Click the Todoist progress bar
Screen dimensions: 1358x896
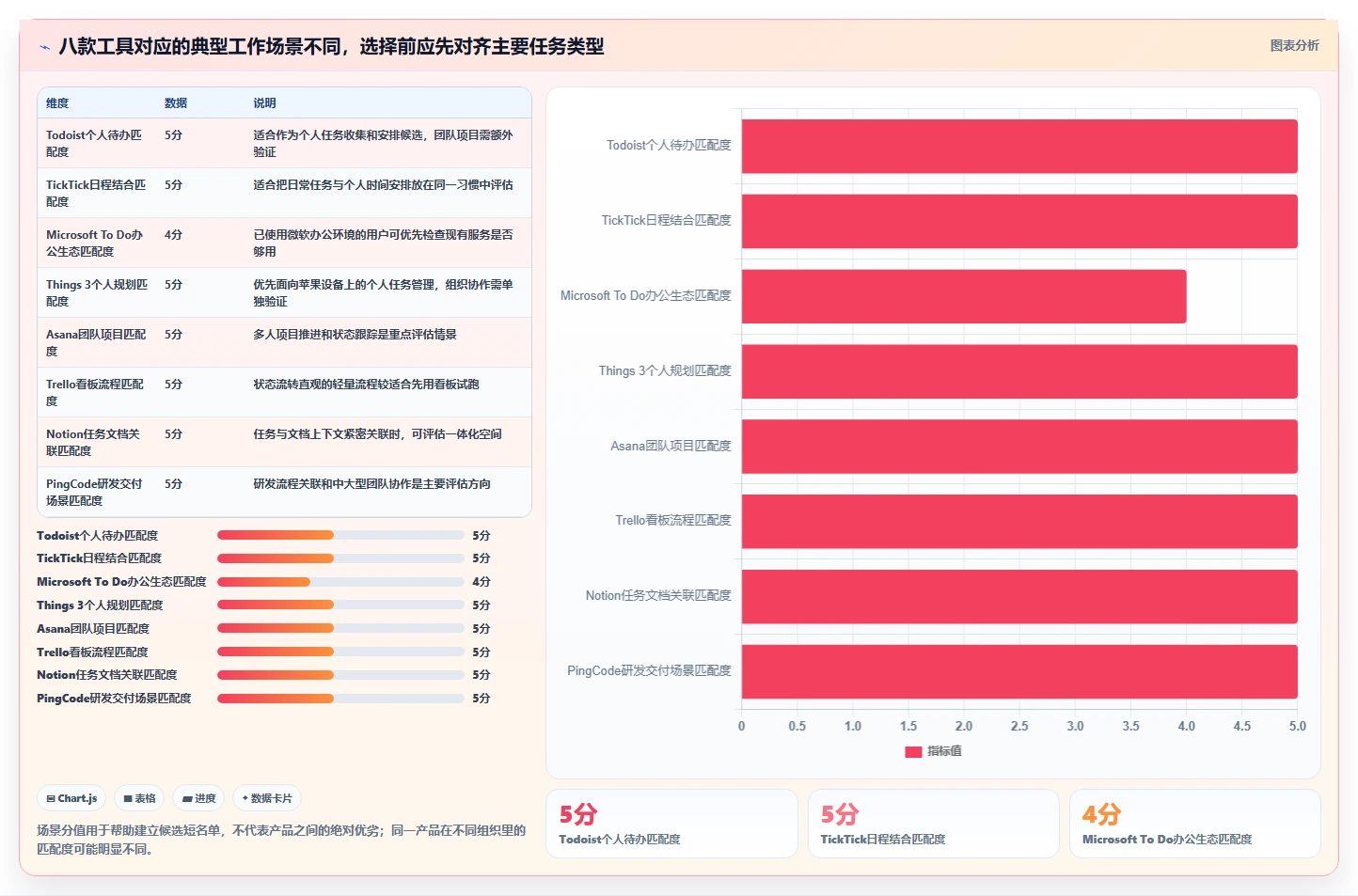pos(340,535)
